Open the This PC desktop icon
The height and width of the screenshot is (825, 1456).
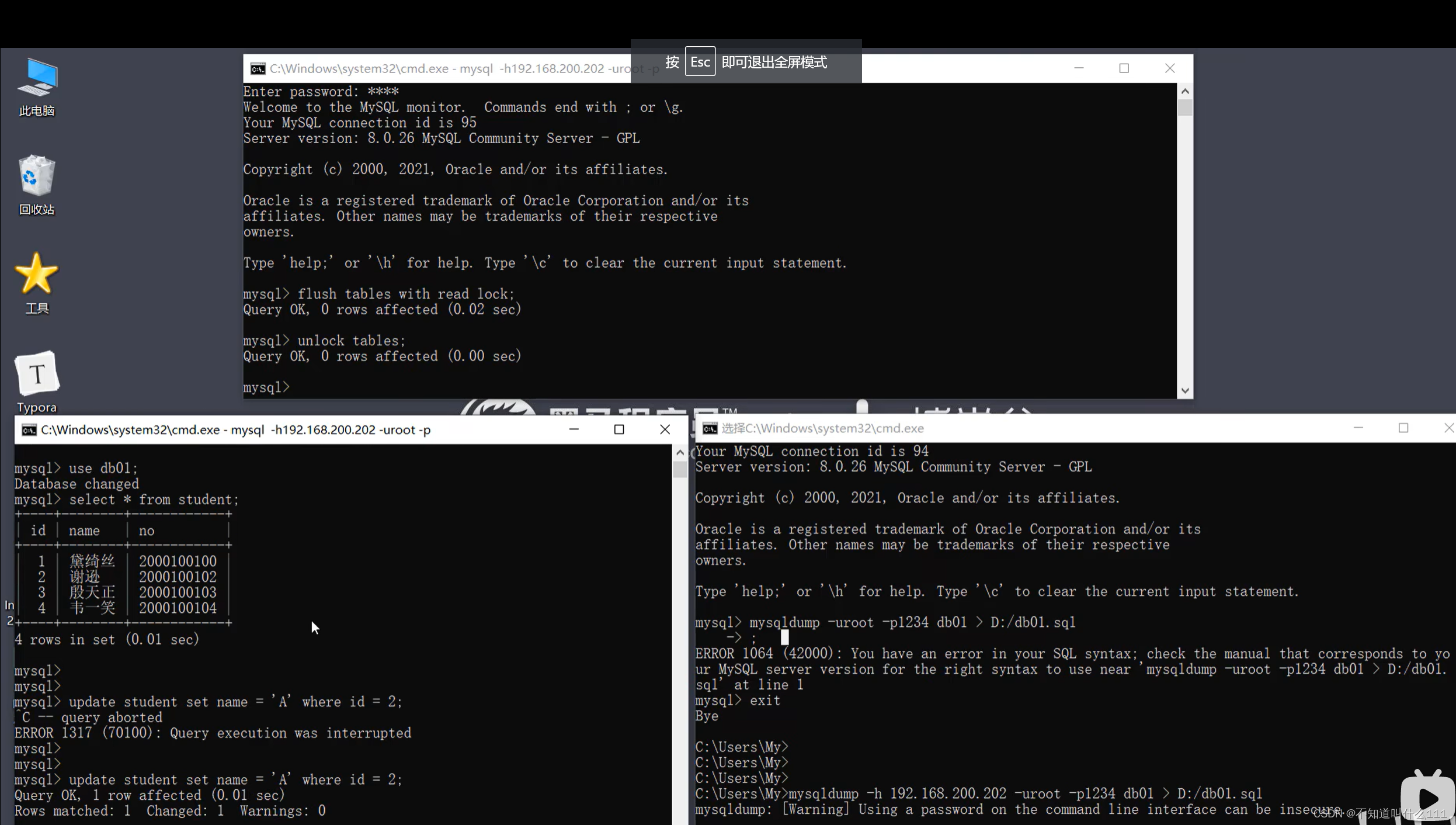pyautogui.click(x=37, y=77)
